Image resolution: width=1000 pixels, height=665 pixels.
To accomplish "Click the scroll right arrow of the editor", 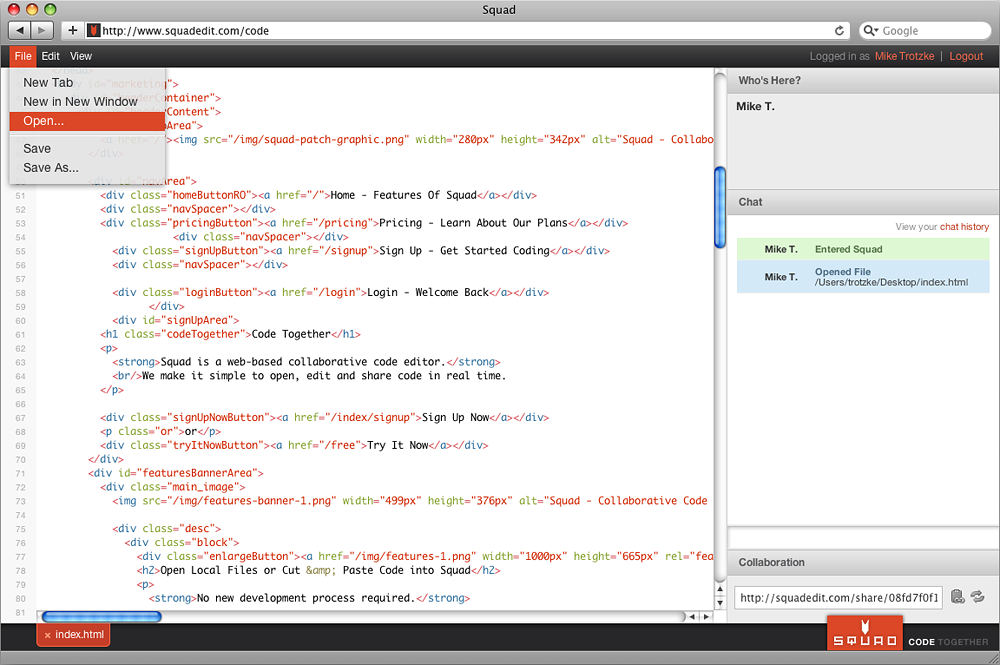I will tap(706, 617).
